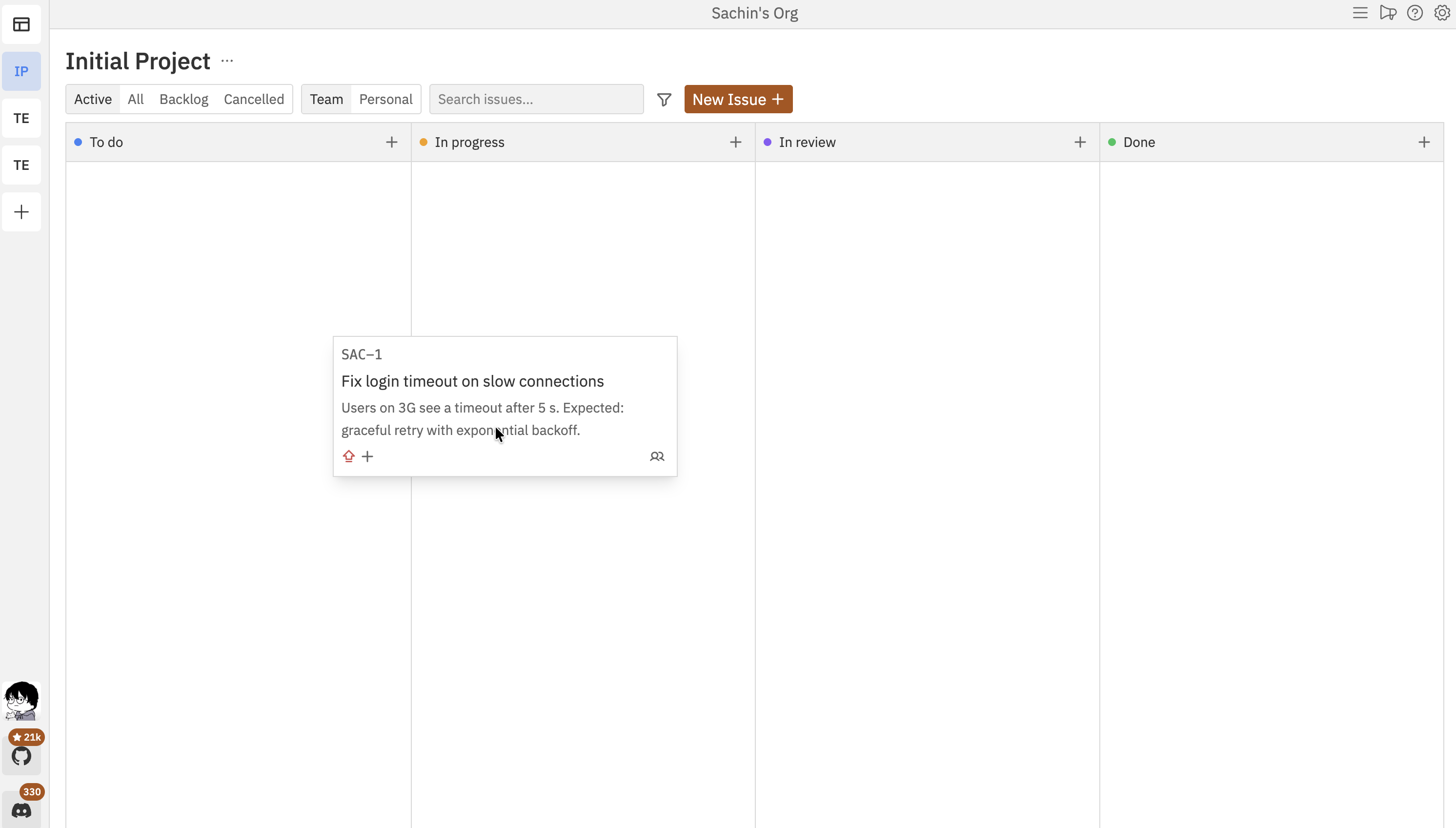Open the settings gear icon
The height and width of the screenshot is (828, 1456).
coord(1442,13)
